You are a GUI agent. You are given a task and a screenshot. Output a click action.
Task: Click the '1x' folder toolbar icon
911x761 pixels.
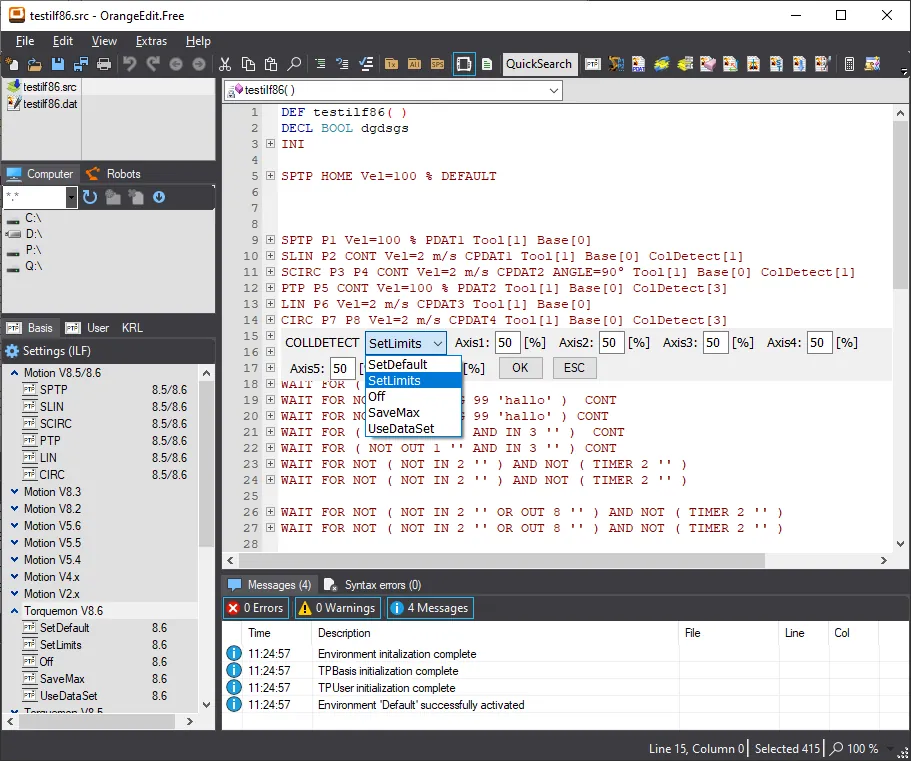[x=392, y=64]
